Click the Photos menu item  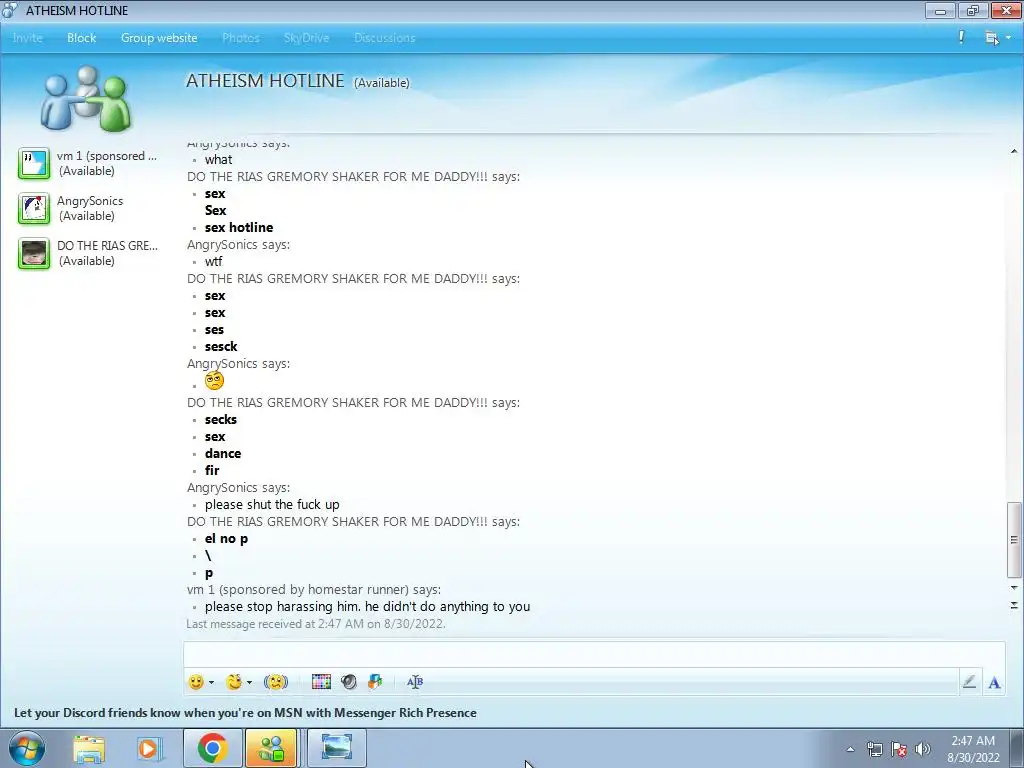241,38
